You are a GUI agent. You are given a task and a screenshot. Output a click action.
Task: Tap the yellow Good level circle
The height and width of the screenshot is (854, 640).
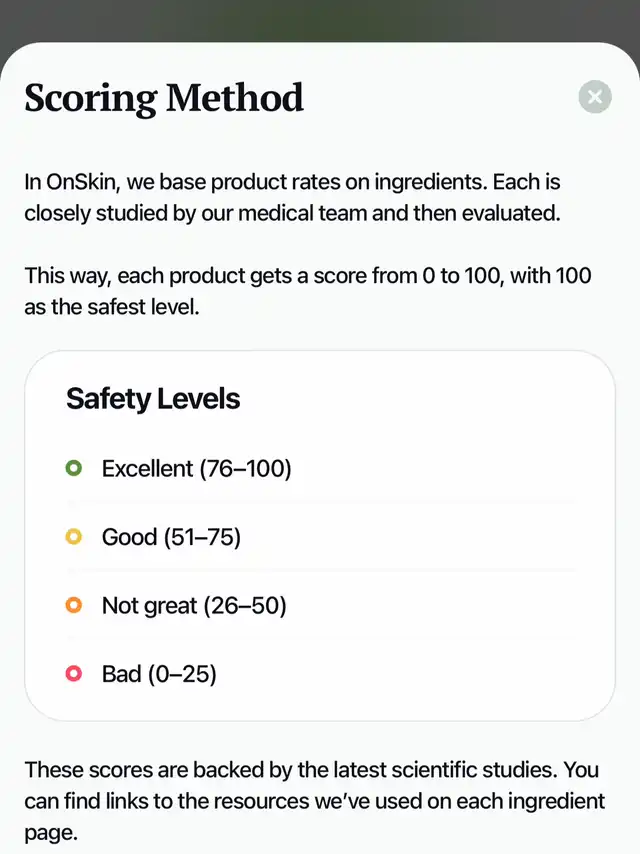click(x=73, y=537)
